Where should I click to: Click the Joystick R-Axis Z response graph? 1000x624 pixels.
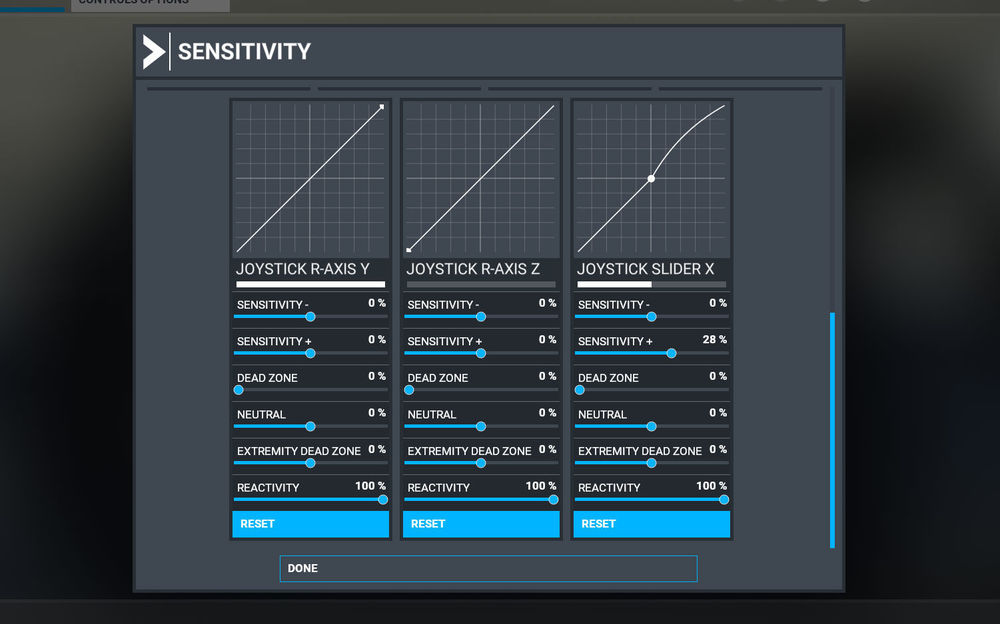click(x=481, y=179)
